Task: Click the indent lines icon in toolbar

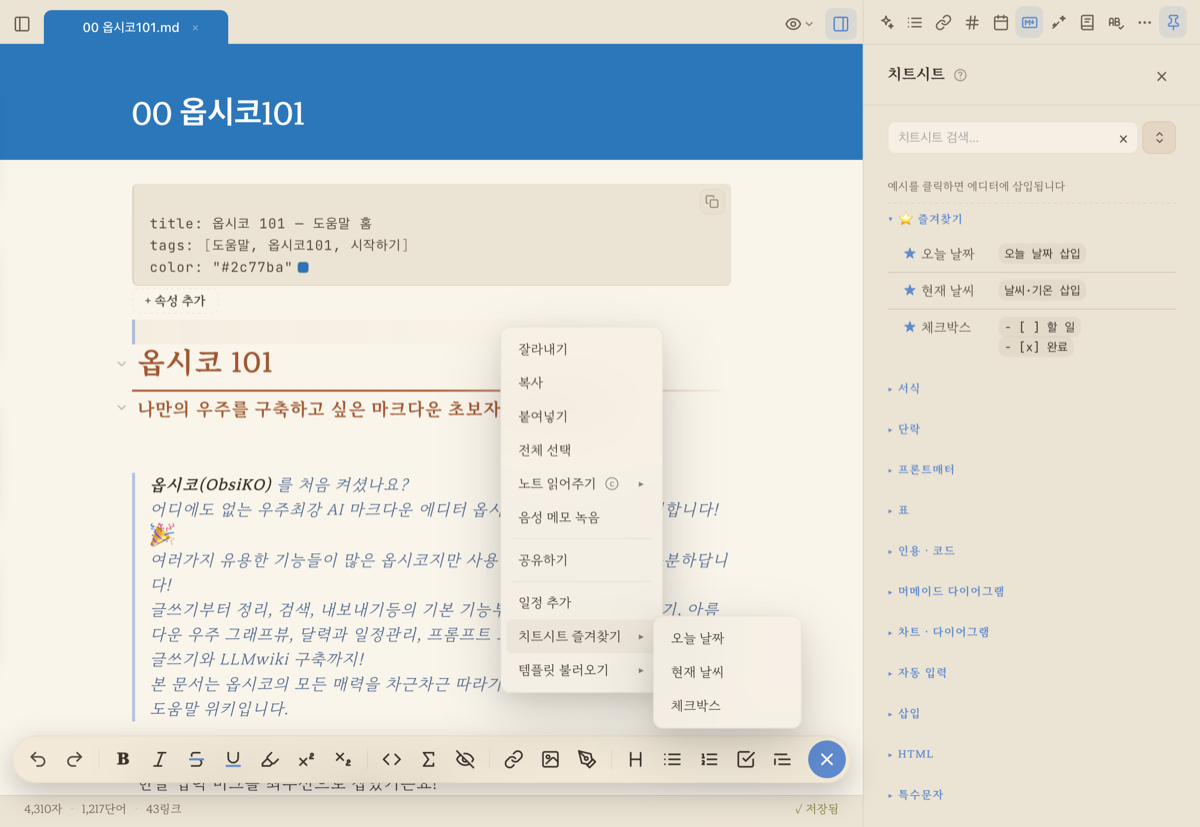Action: (x=782, y=760)
